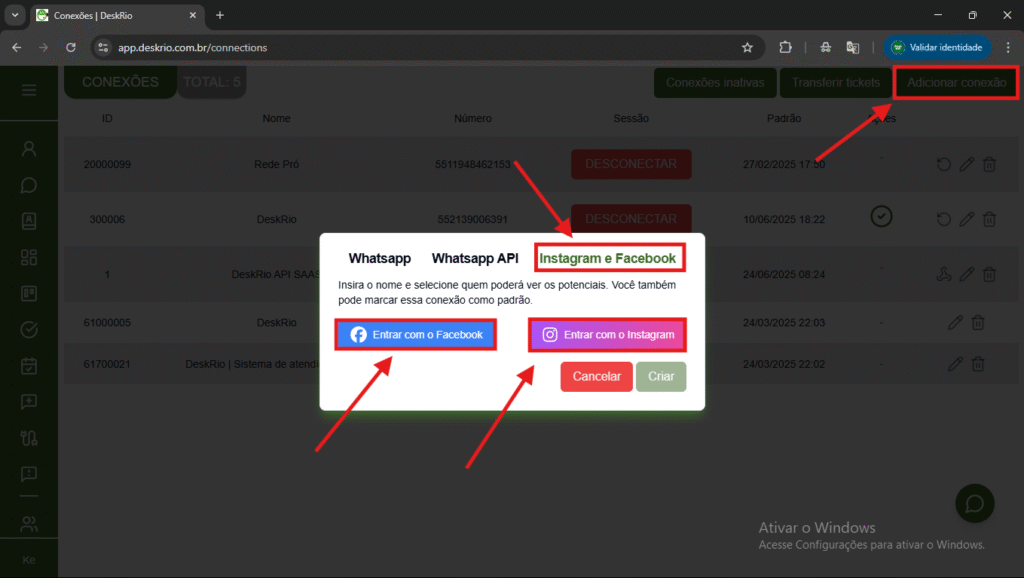This screenshot has height=578, width=1024.
Task: Edit the DeskRio 300006 connection
Action: pos(967,219)
